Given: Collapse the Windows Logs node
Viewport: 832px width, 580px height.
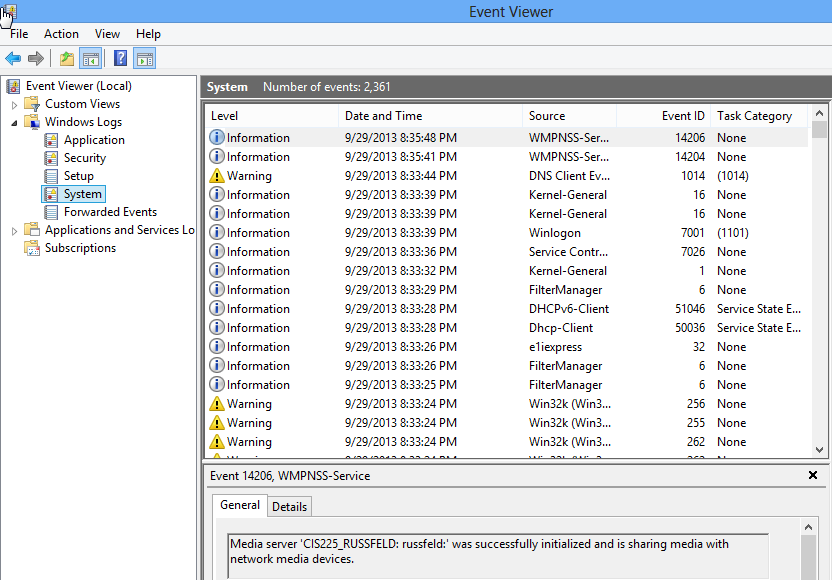Looking at the screenshot, I should coord(14,122).
